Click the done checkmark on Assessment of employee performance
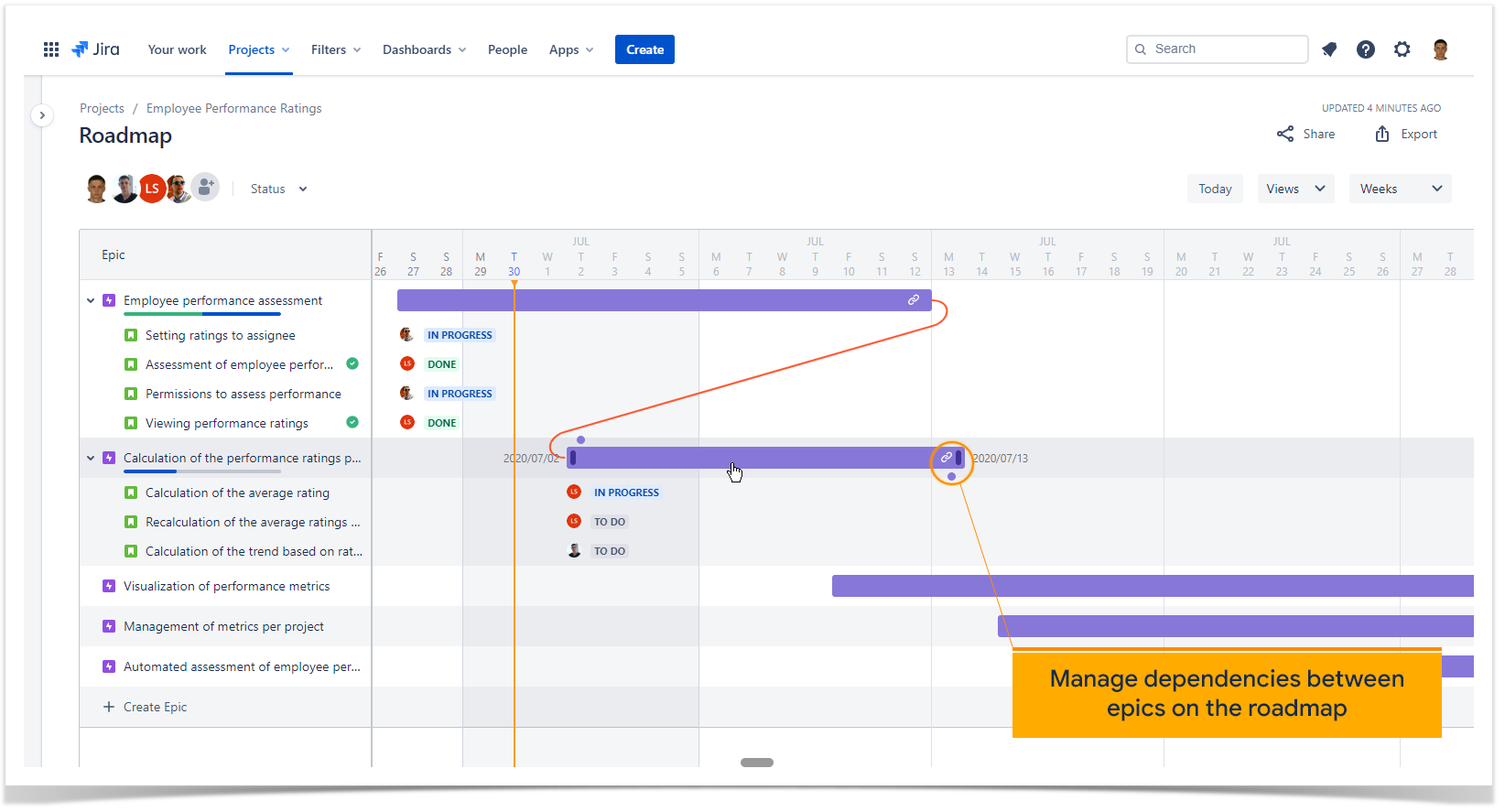This screenshot has width=1505, height=812. tap(352, 363)
